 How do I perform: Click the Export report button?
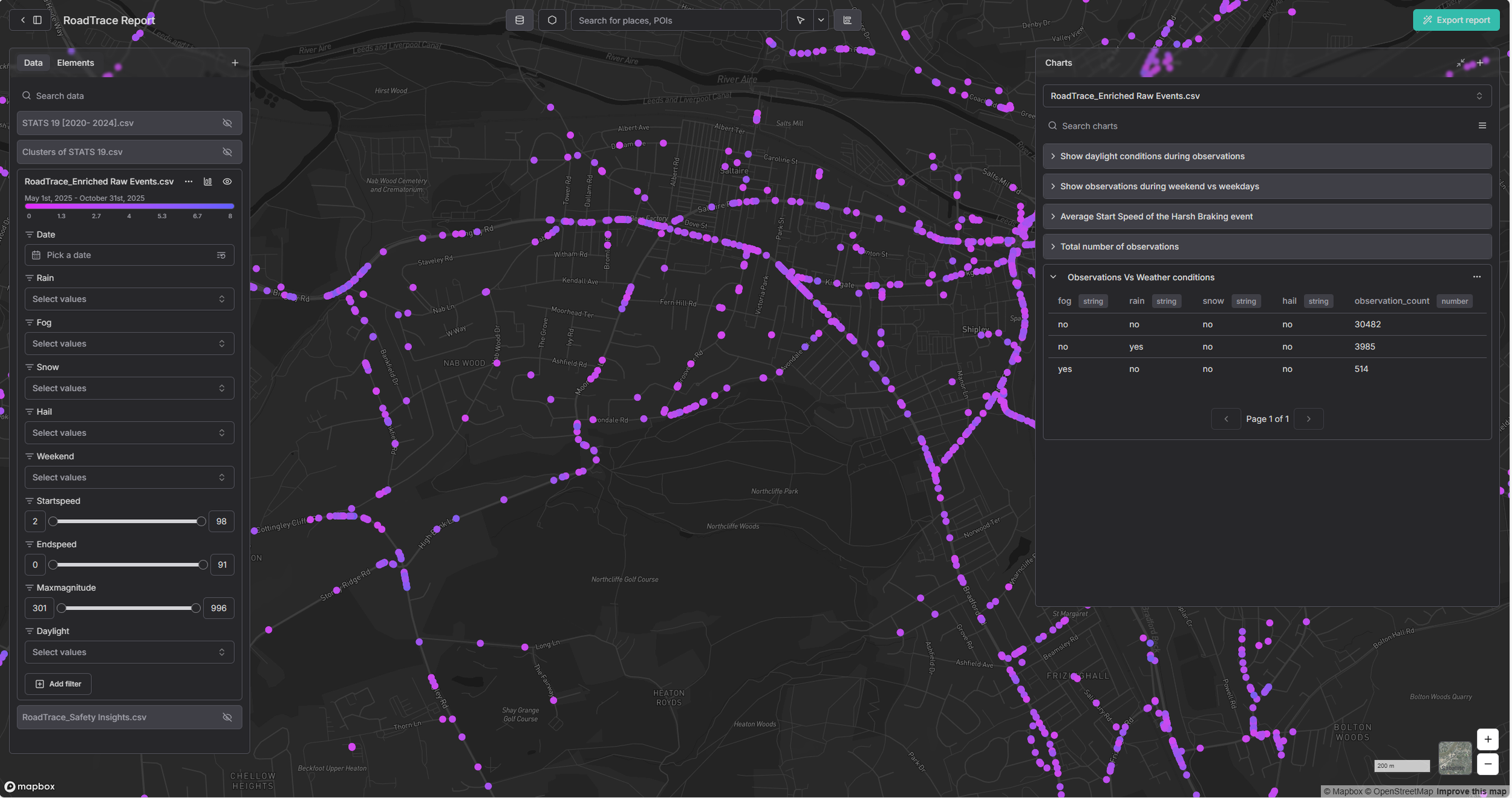1456,20
